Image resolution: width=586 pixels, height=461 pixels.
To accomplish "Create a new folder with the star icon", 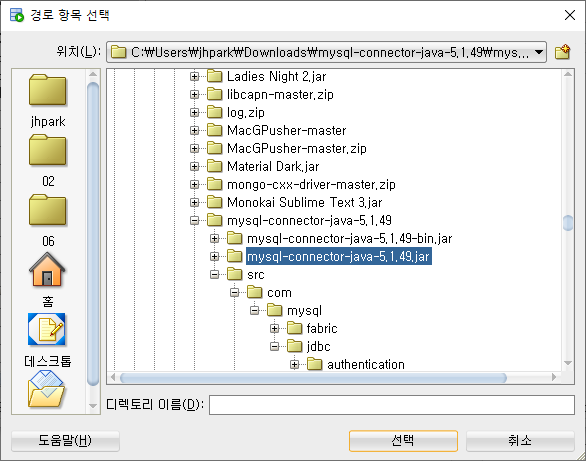I will pyautogui.click(x=562, y=52).
